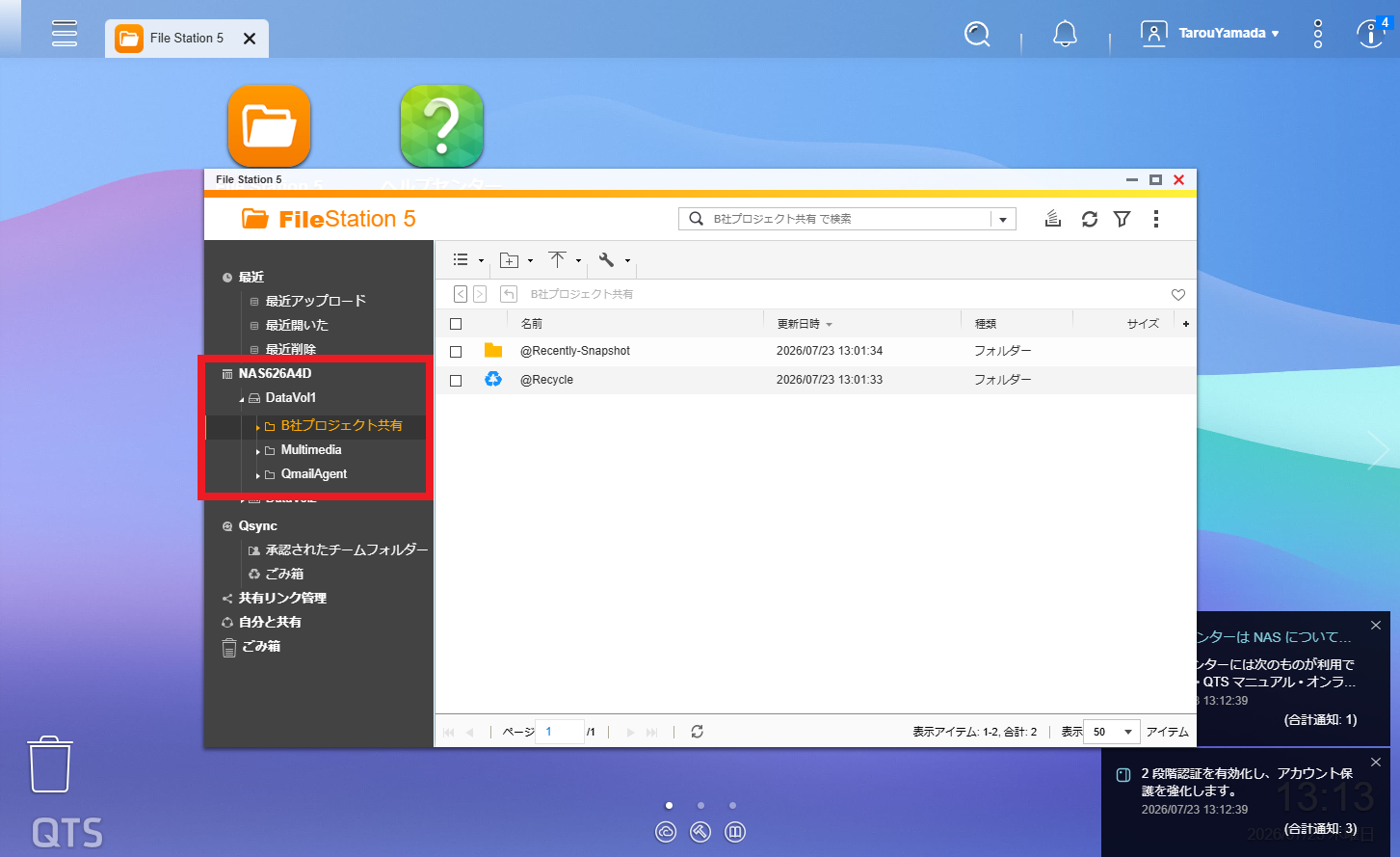Viewport: 1400px width, 857px height.
Task: Add current folder to favorites with heart icon
Action: point(1178,295)
